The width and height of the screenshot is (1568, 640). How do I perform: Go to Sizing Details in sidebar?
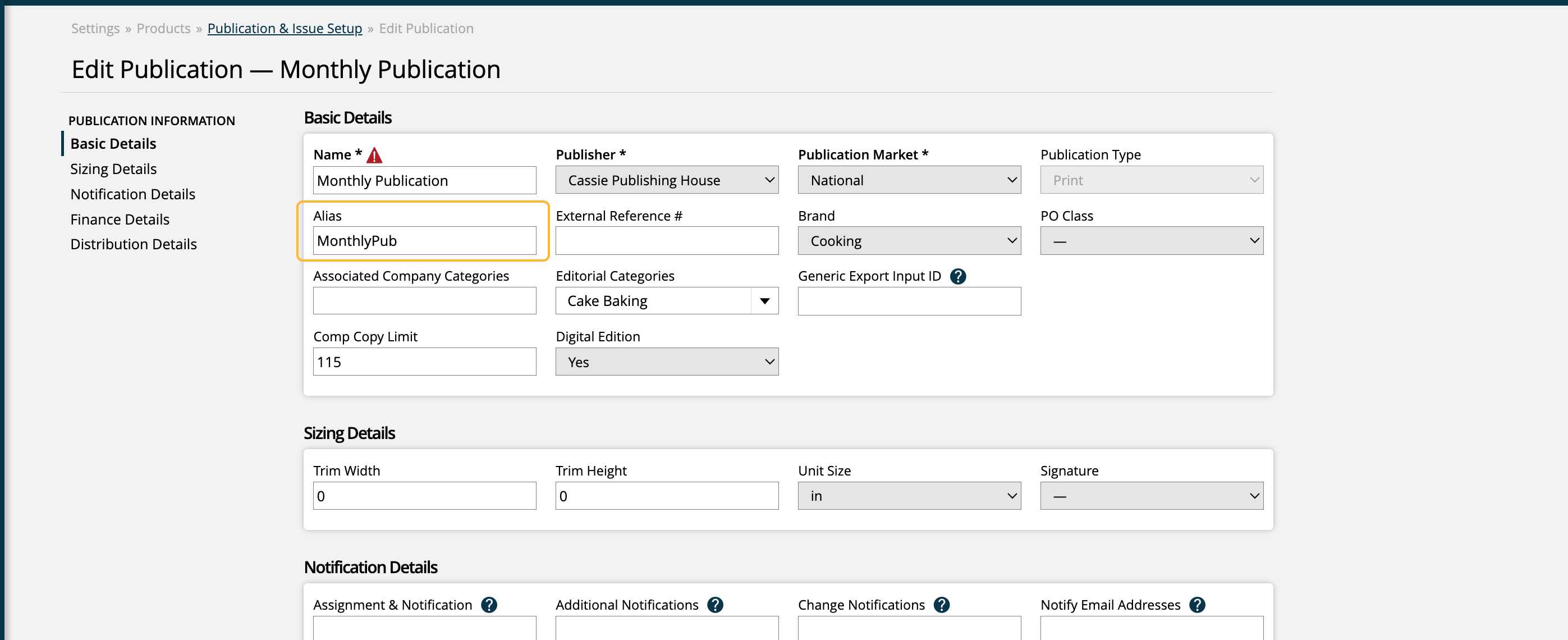[113, 170]
